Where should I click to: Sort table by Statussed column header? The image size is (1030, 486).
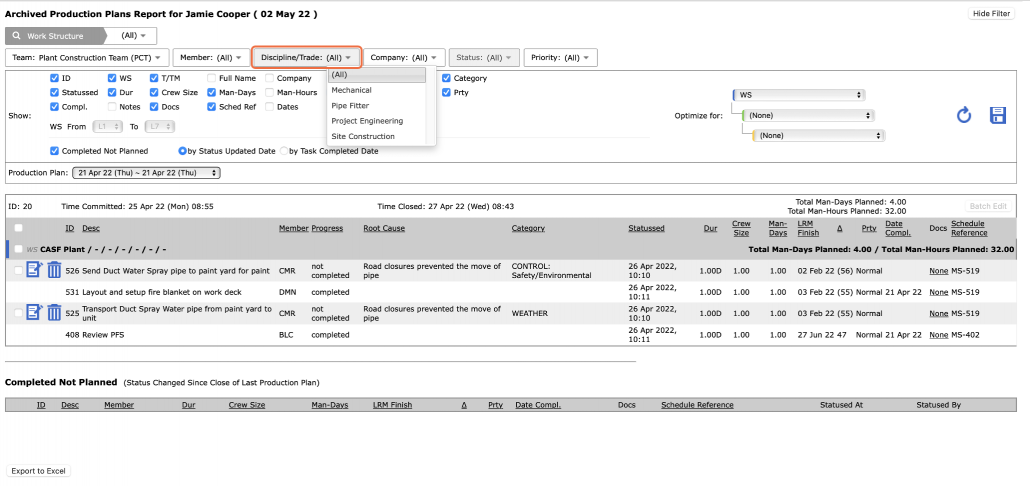[646, 229]
